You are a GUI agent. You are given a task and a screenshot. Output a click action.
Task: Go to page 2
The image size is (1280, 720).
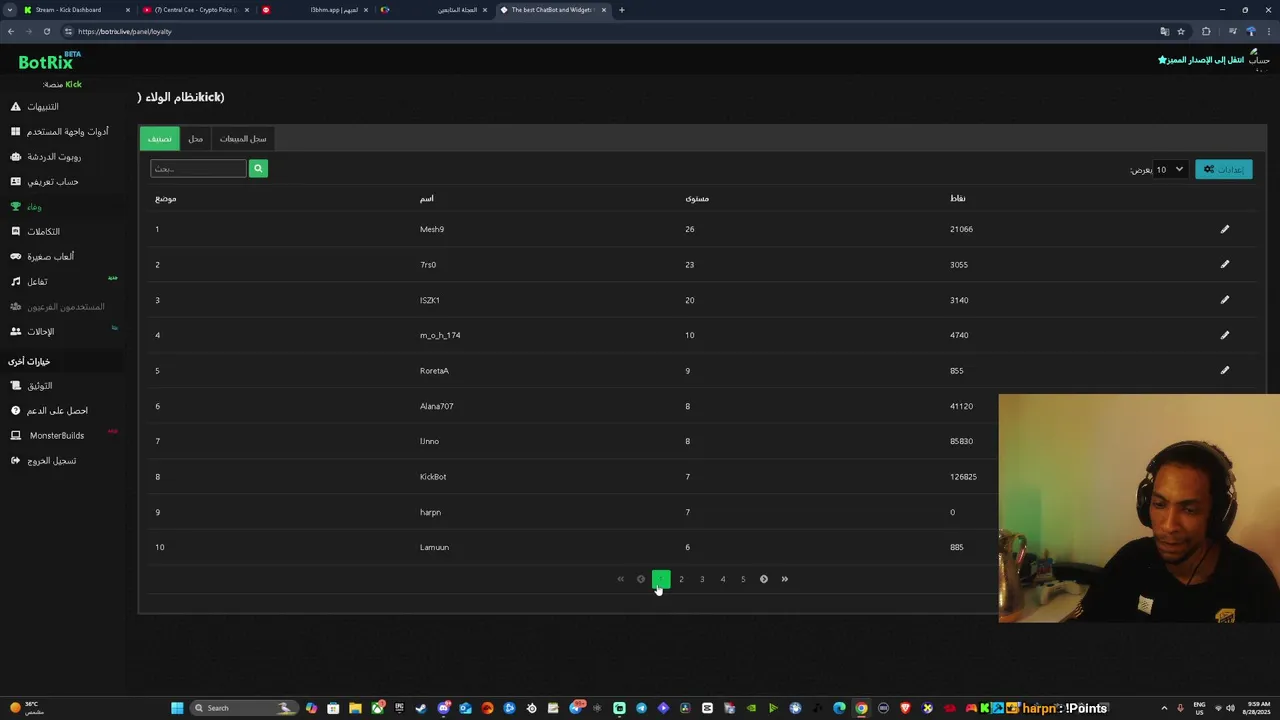point(681,579)
